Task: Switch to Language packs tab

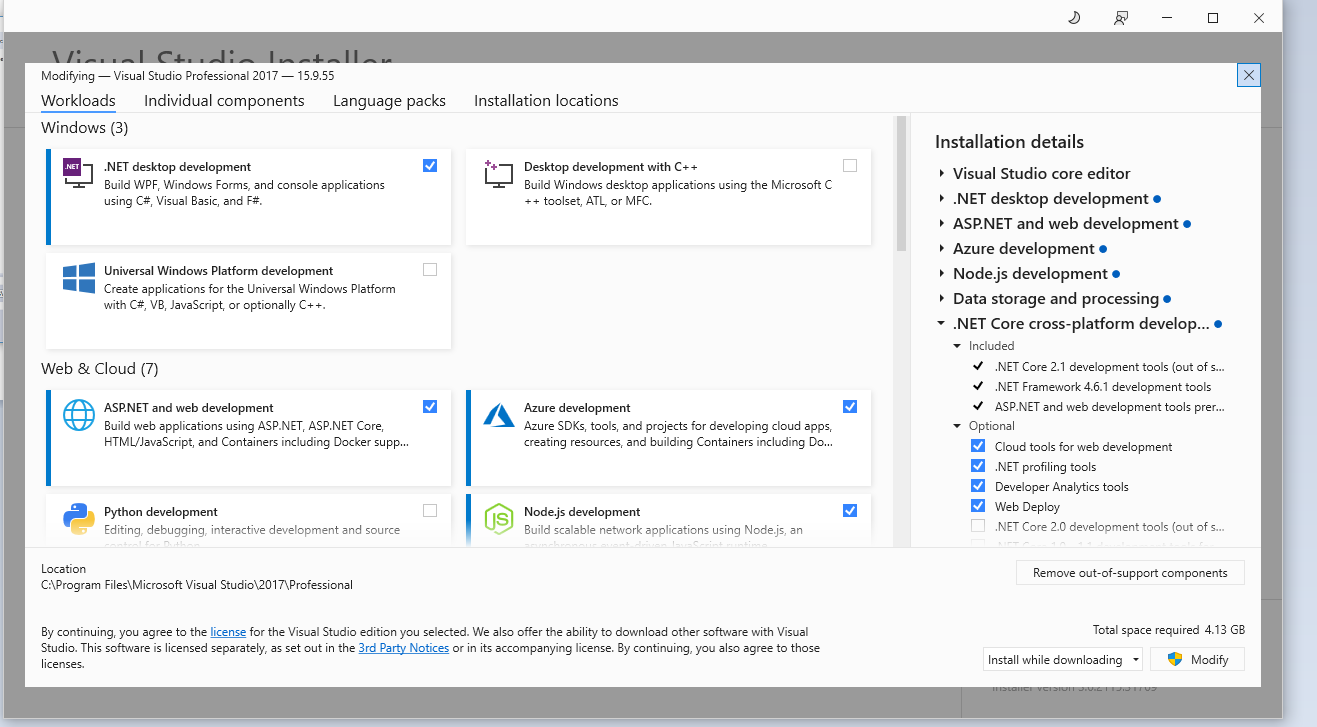Action: point(389,100)
